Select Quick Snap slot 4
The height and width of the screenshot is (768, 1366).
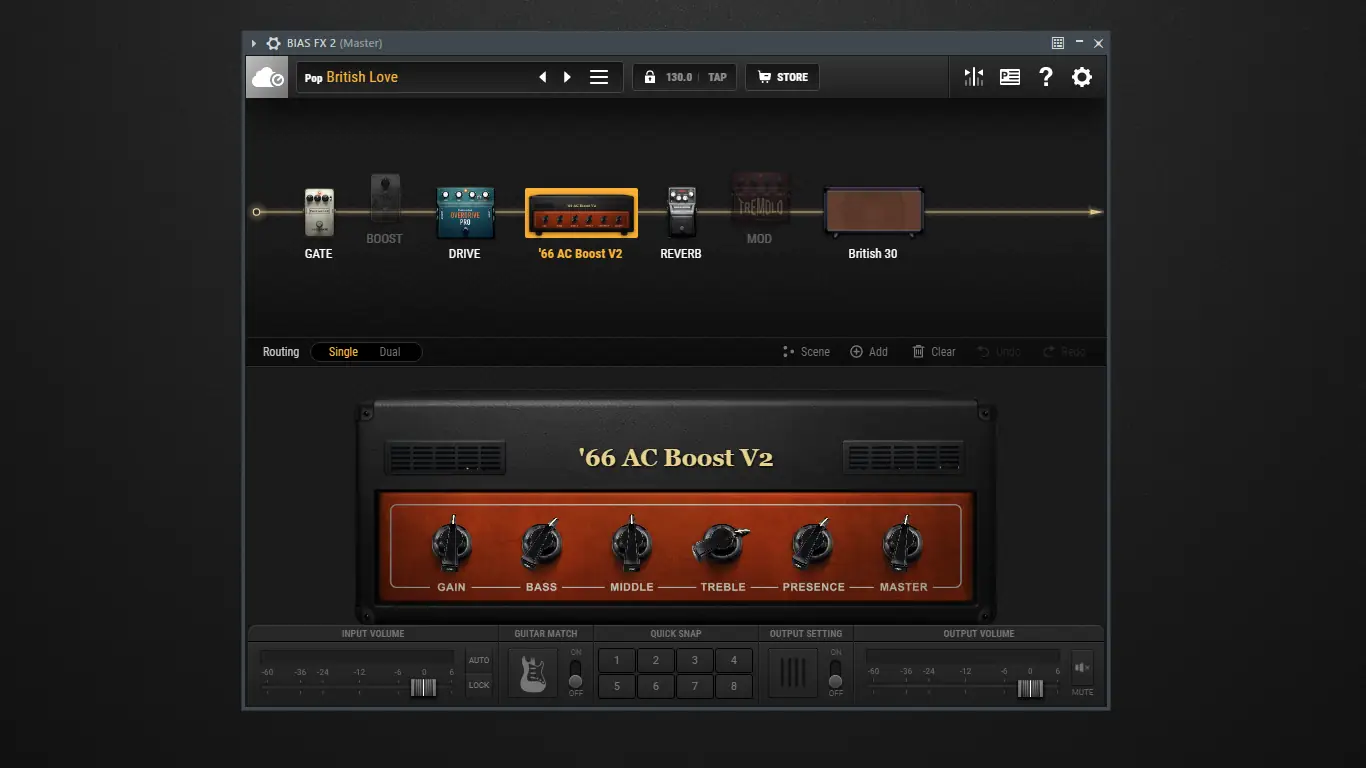pyautogui.click(x=734, y=660)
